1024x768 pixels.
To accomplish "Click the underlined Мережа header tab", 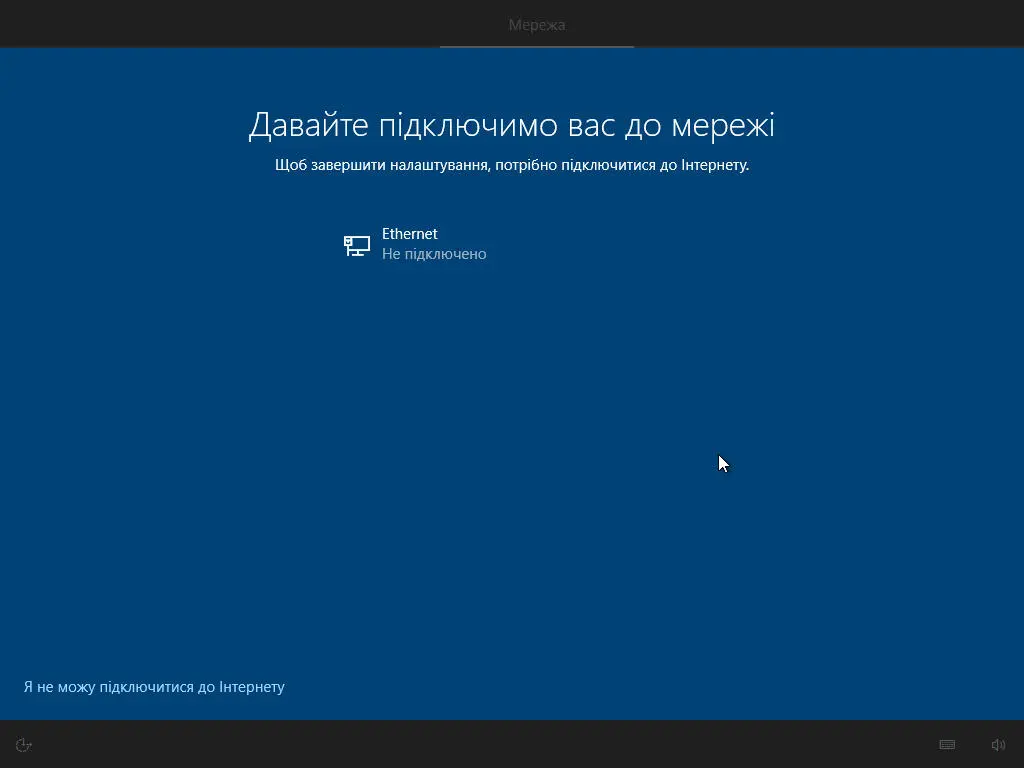I will point(537,25).
